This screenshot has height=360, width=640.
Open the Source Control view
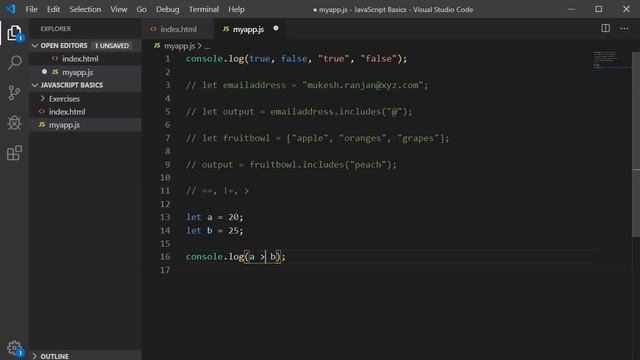click(x=14, y=93)
